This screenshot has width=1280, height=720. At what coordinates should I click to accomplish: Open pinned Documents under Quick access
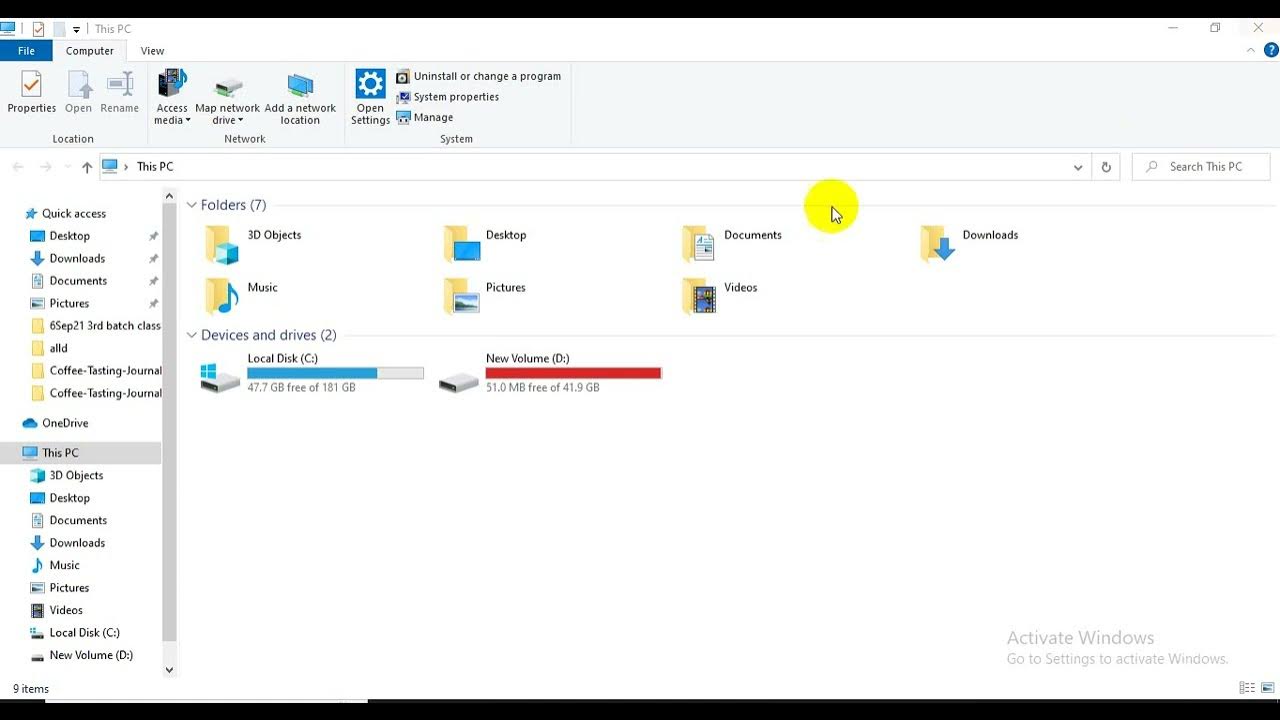click(78, 281)
